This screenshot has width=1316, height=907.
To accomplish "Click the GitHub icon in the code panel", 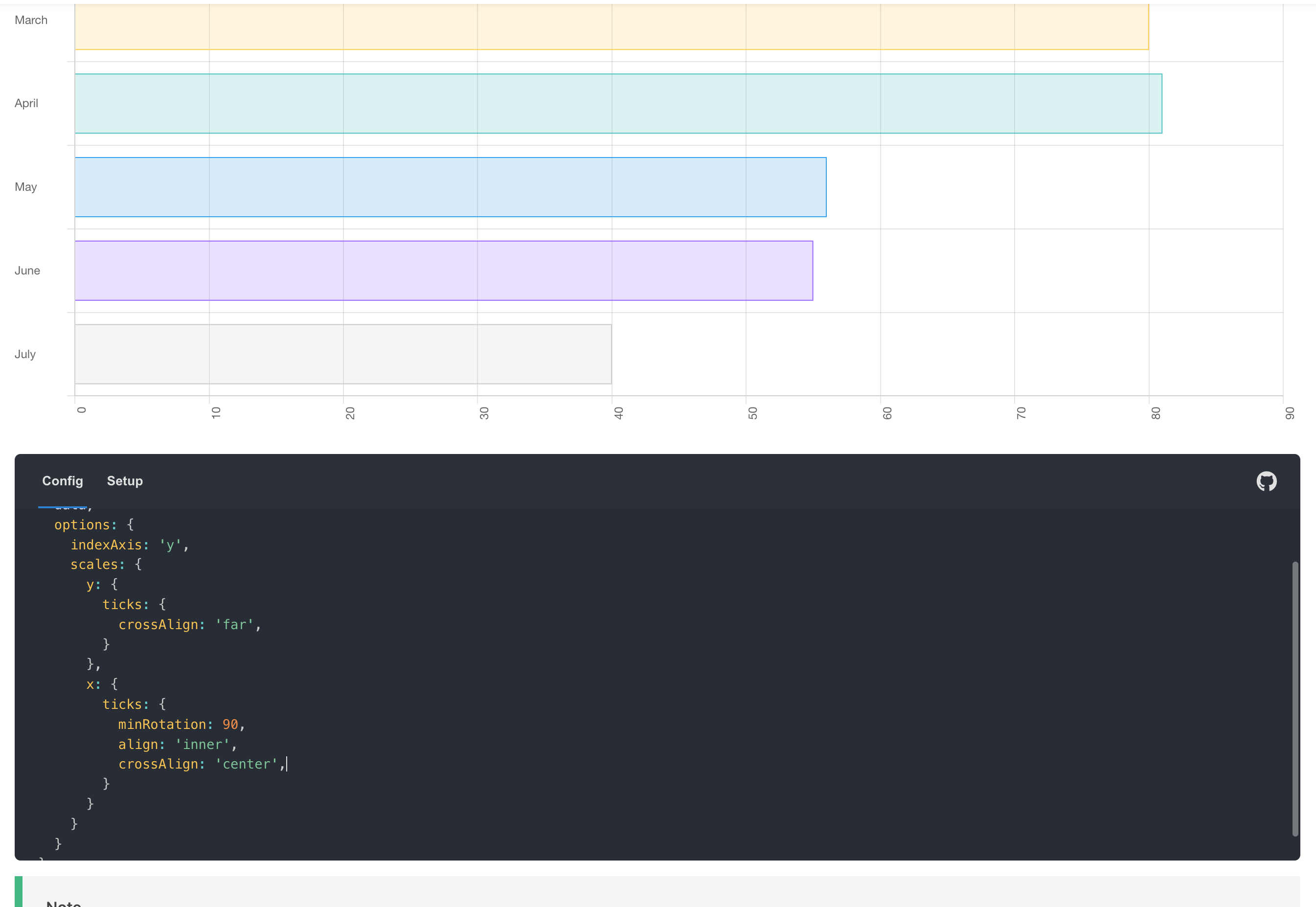I will coord(1266,481).
